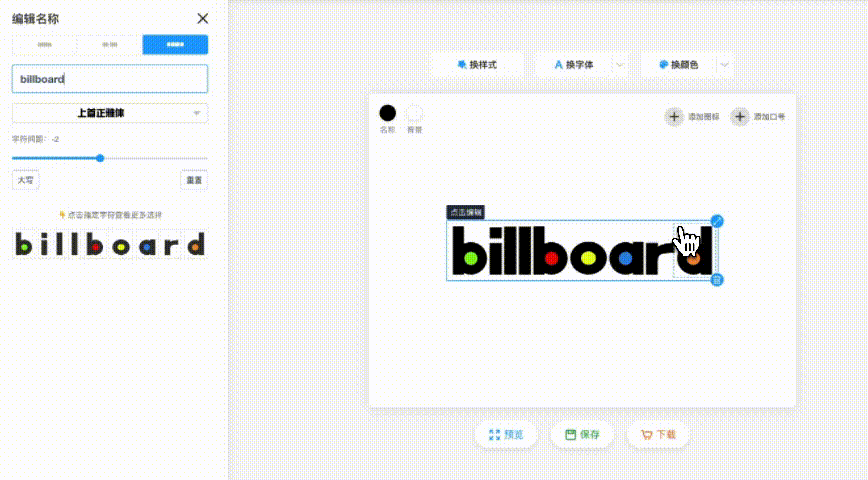Click the 换样式 change style button
Screen dimensions: 868x480
pos(477,65)
